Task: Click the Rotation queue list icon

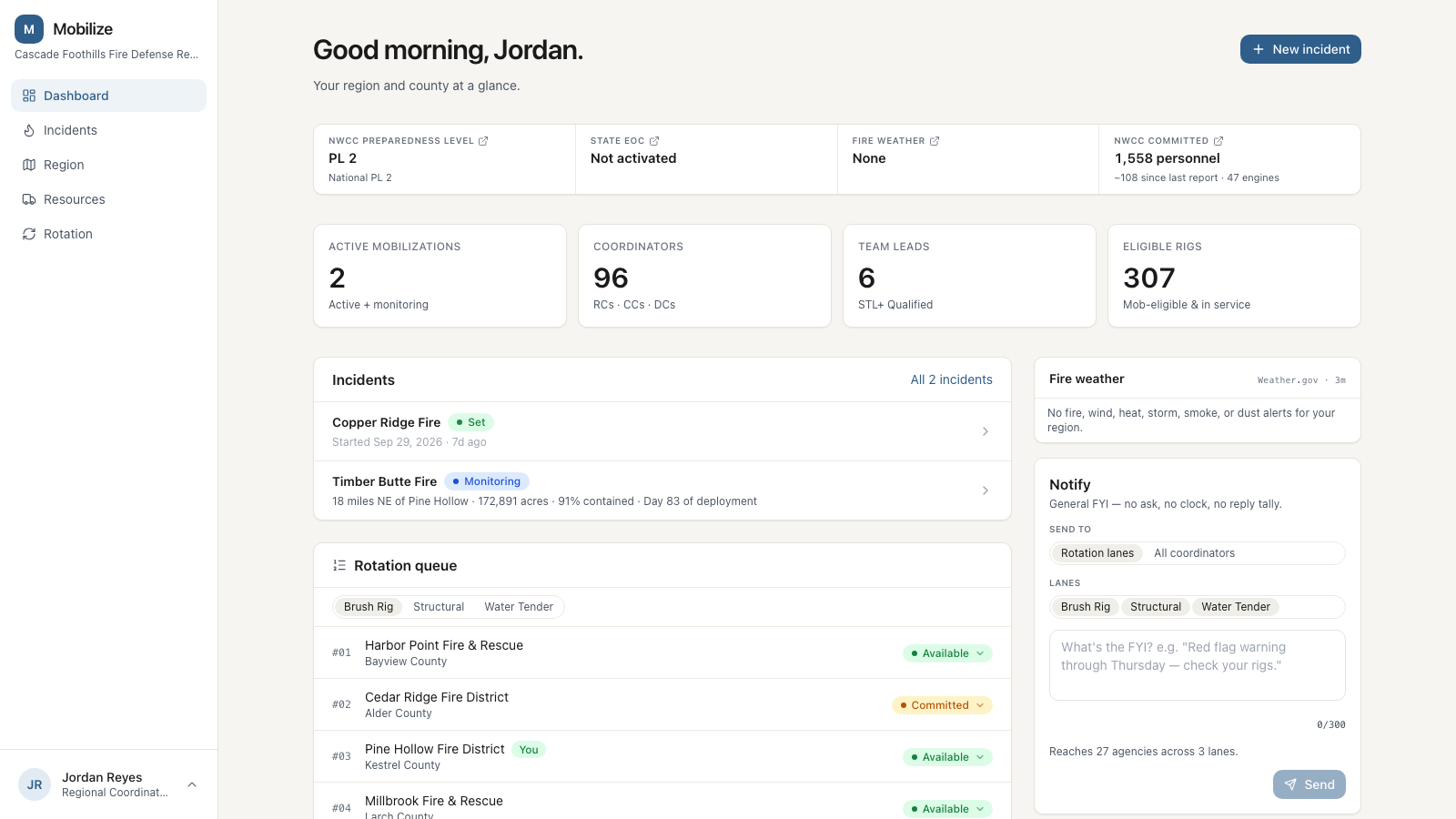Action: tap(339, 565)
